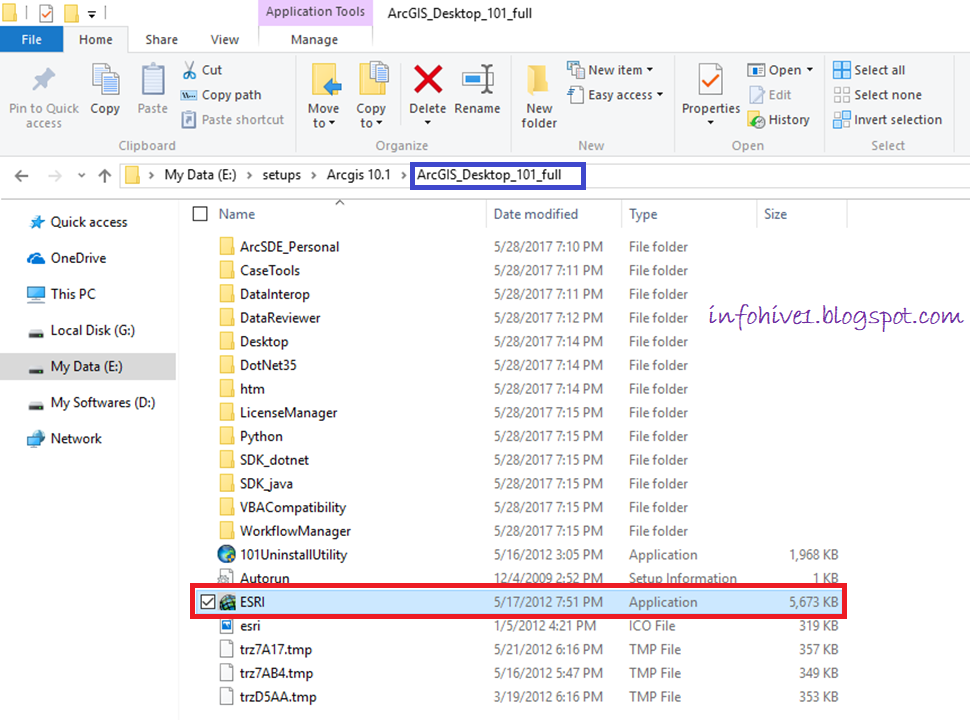Viewport: 970px width, 720px height.
Task: Delete the selected item with red X
Action: [428, 79]
